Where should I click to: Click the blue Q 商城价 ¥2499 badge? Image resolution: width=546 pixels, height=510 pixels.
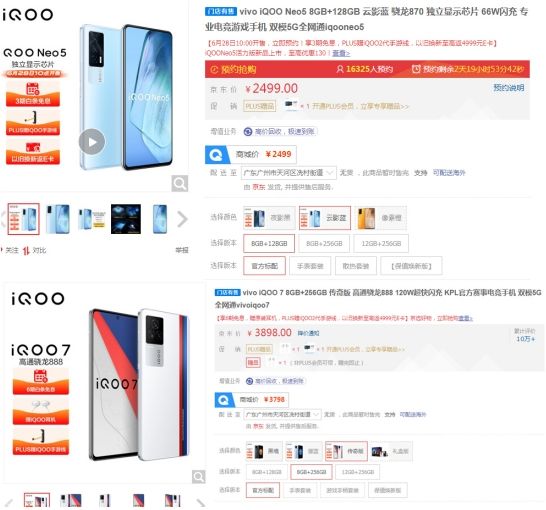pyautogui.click(x=251, y=154)
